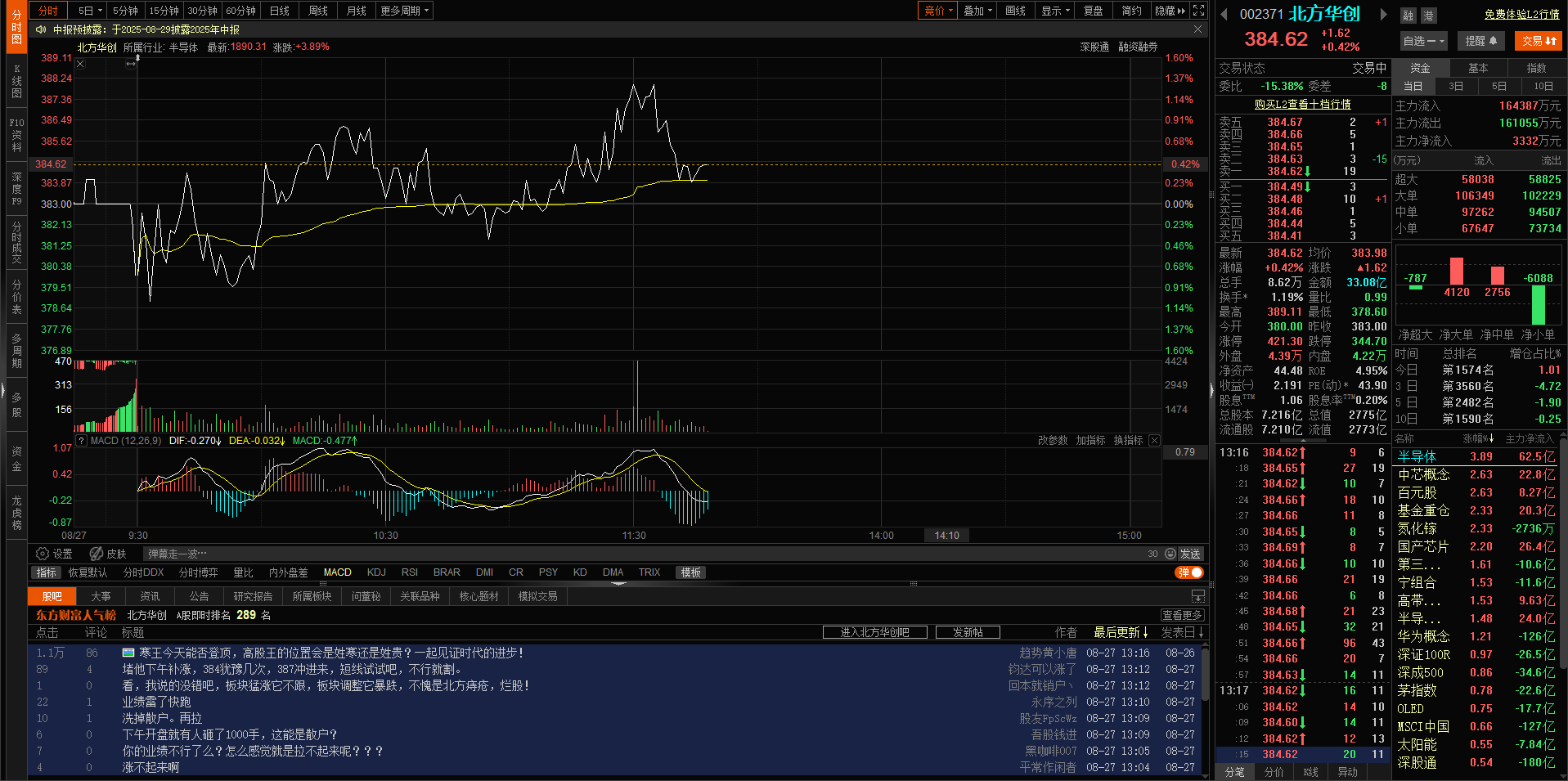Open 深度F9 in the left sidebar

pos(16,188)
